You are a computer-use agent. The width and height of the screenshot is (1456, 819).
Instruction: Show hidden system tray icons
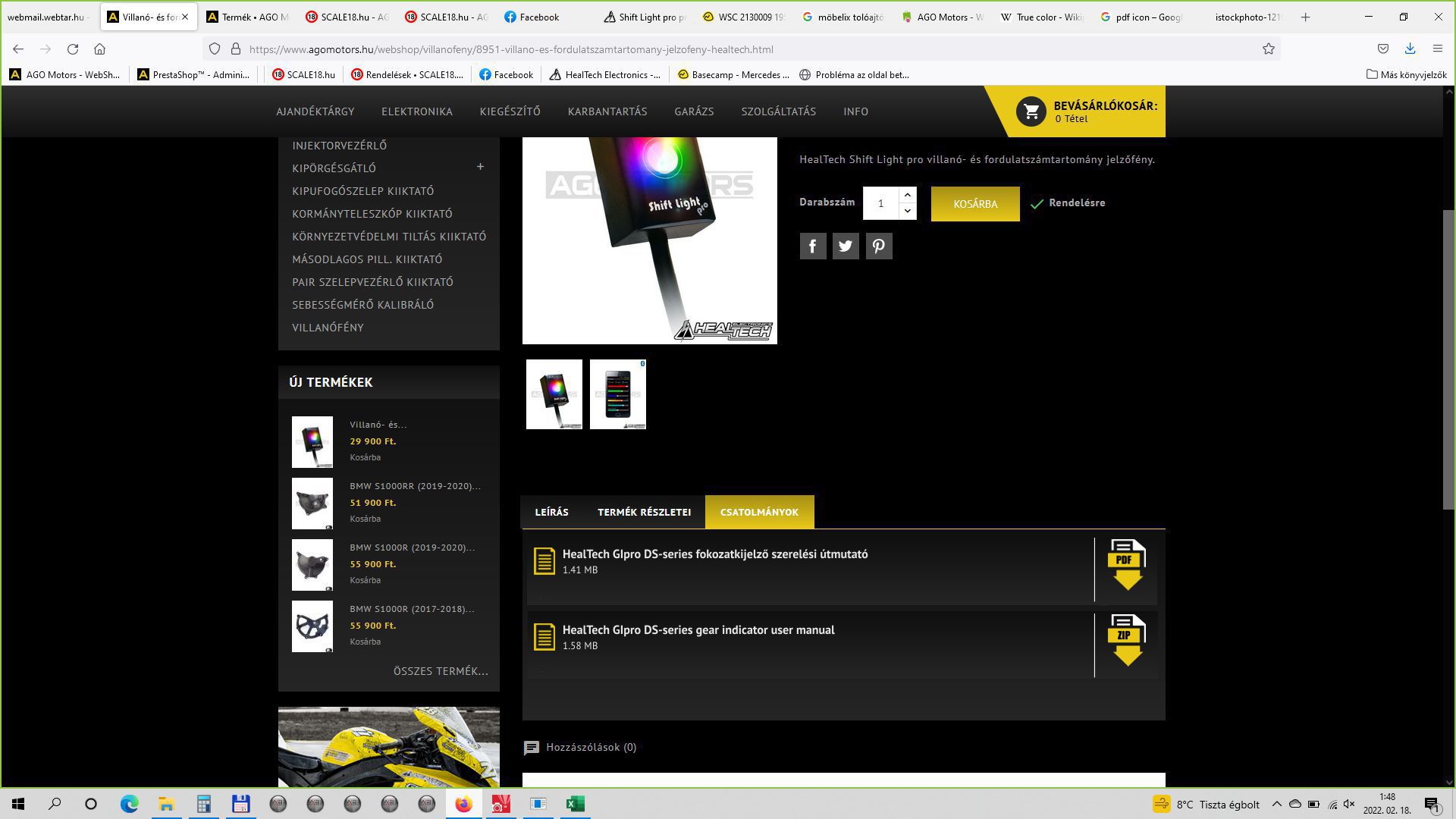point(1276,804)
